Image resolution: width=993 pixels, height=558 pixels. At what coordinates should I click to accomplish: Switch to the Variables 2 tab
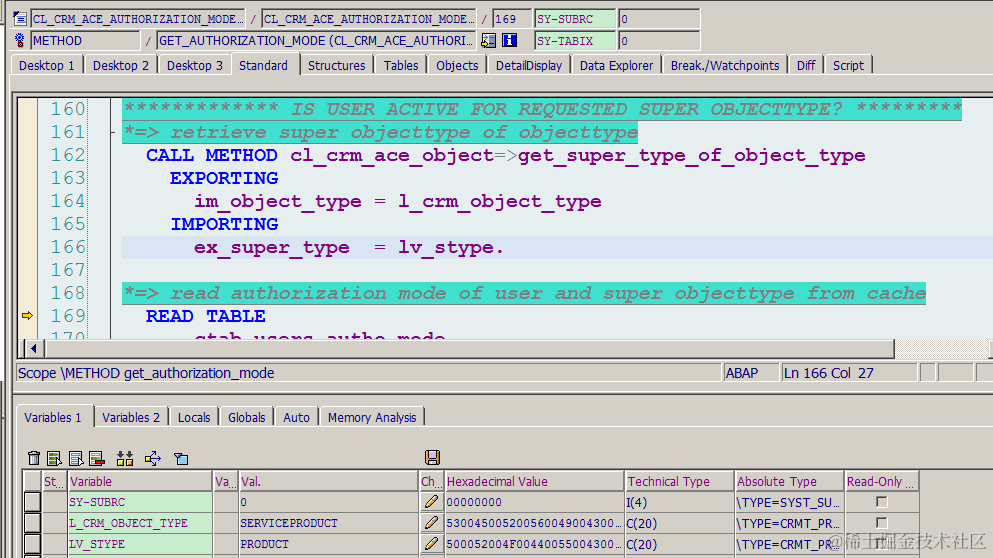coord(131,417)
